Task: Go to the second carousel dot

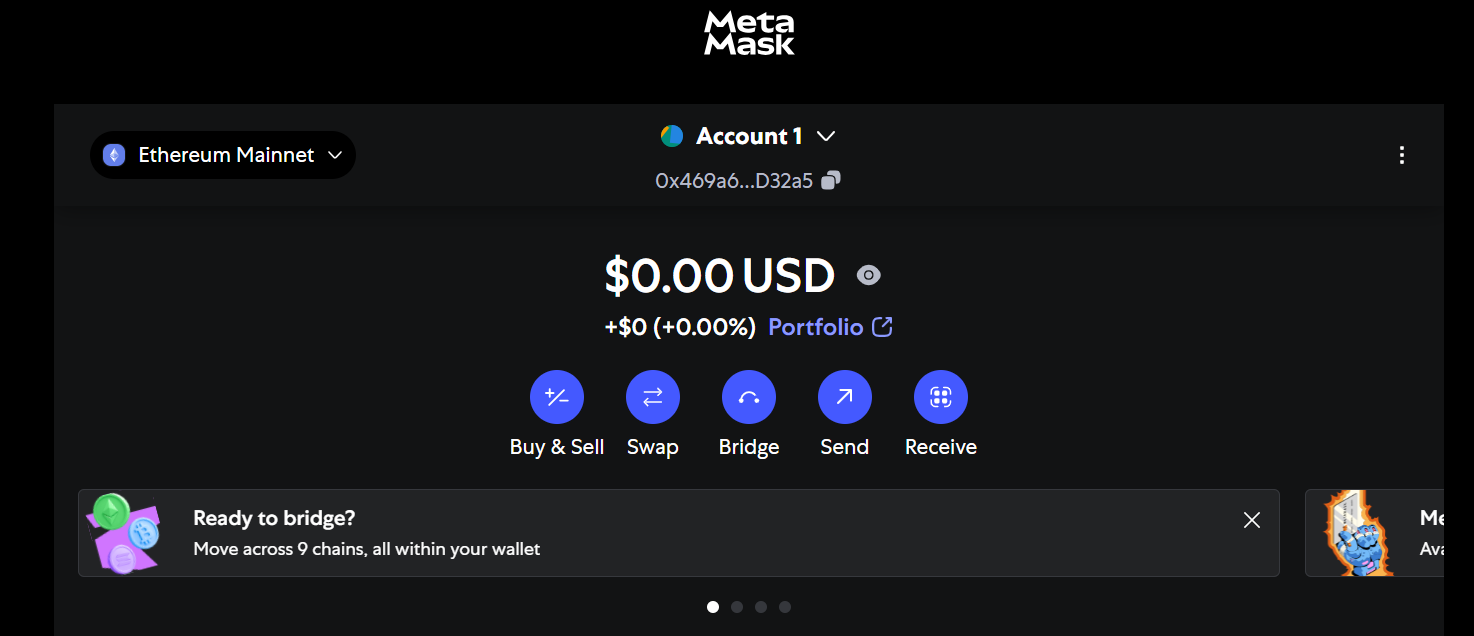Action: pyautogui.click(x=737, y=607)
